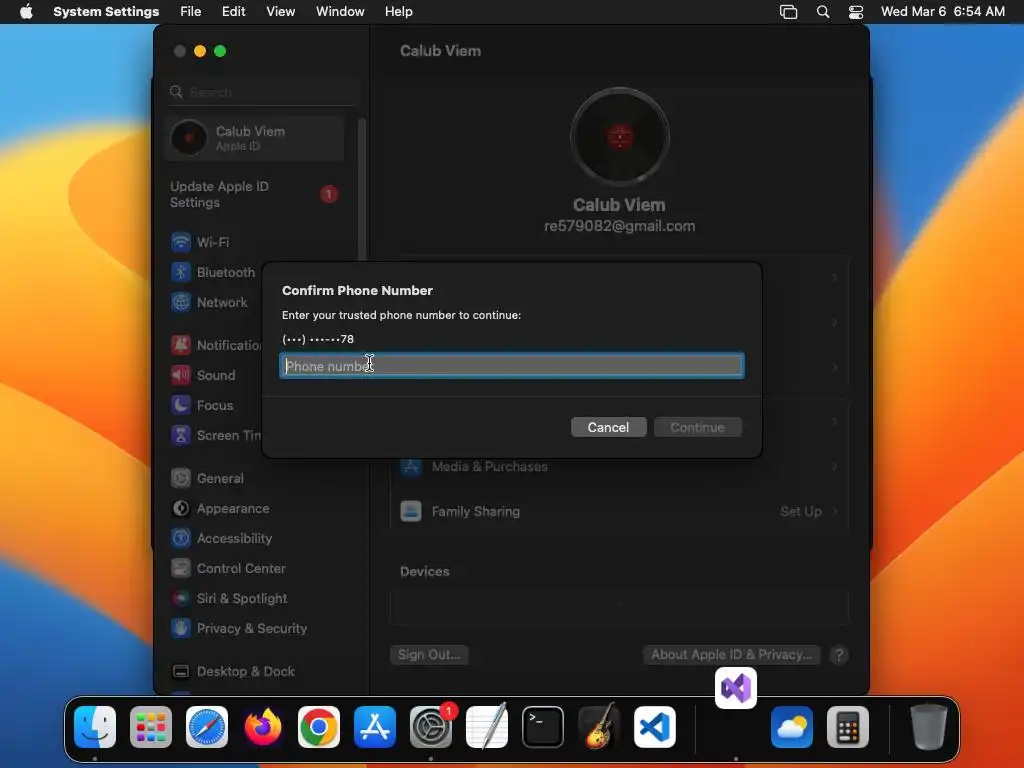The width and height of the screenshot is (1024, 768).
Task: Open the System Settings menu
Action: click(106, 12)
